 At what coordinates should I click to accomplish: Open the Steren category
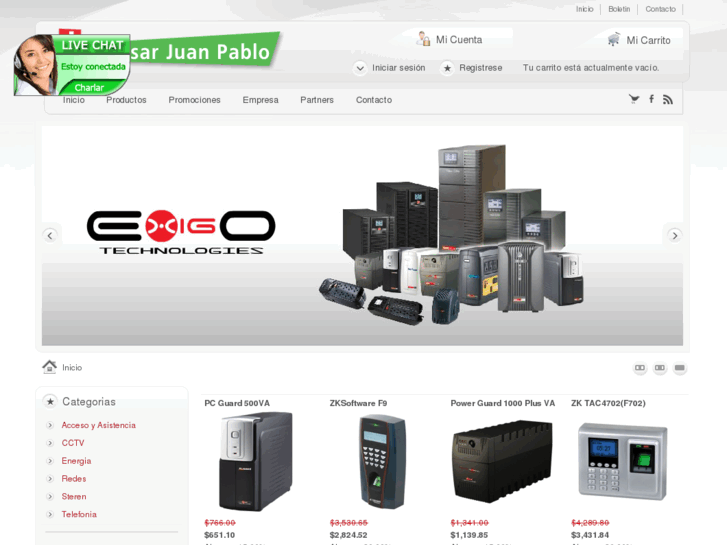click(74, 497)
